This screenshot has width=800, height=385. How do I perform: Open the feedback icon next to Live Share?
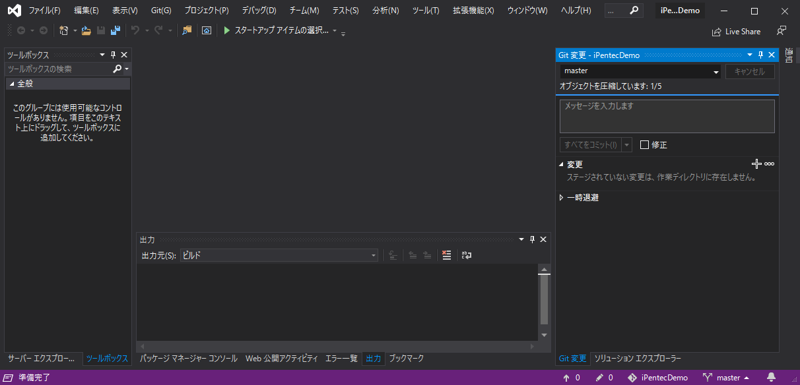pyautogui.click(x=781, y=31)
